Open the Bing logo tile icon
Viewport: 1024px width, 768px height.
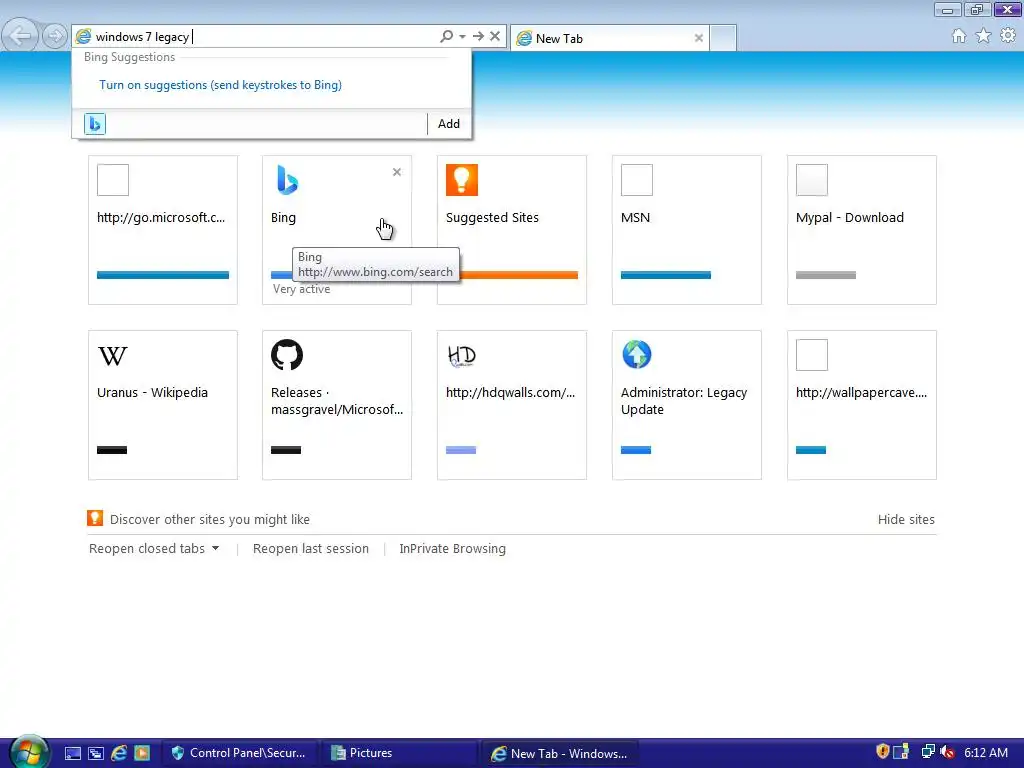pos(287,180)
